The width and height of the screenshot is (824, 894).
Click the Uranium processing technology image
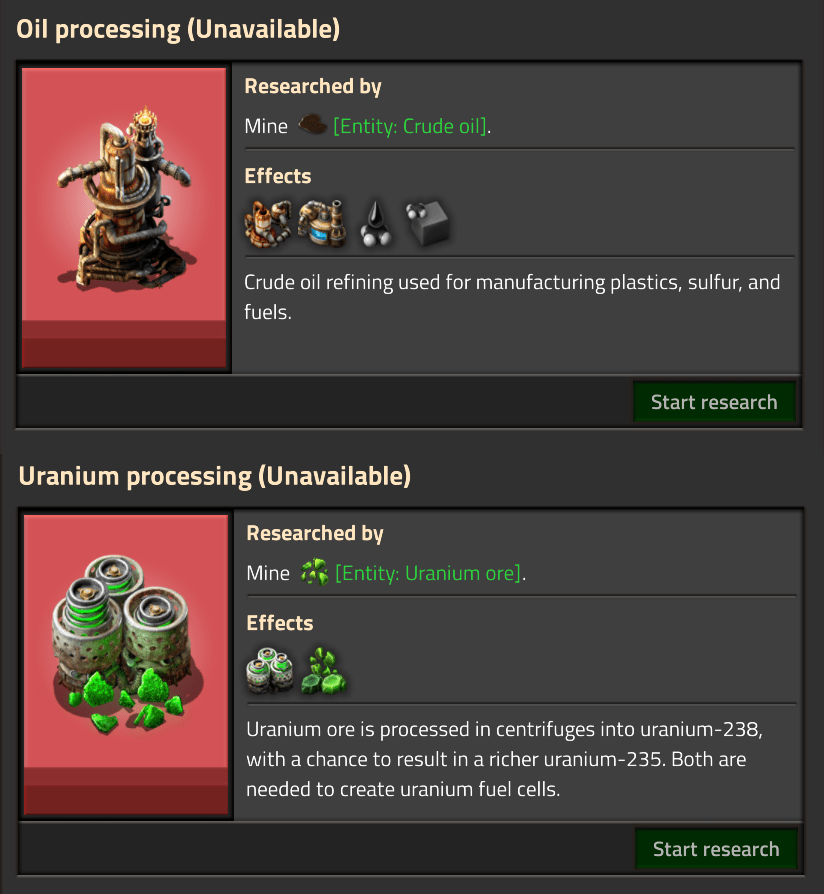click(126, 665)
